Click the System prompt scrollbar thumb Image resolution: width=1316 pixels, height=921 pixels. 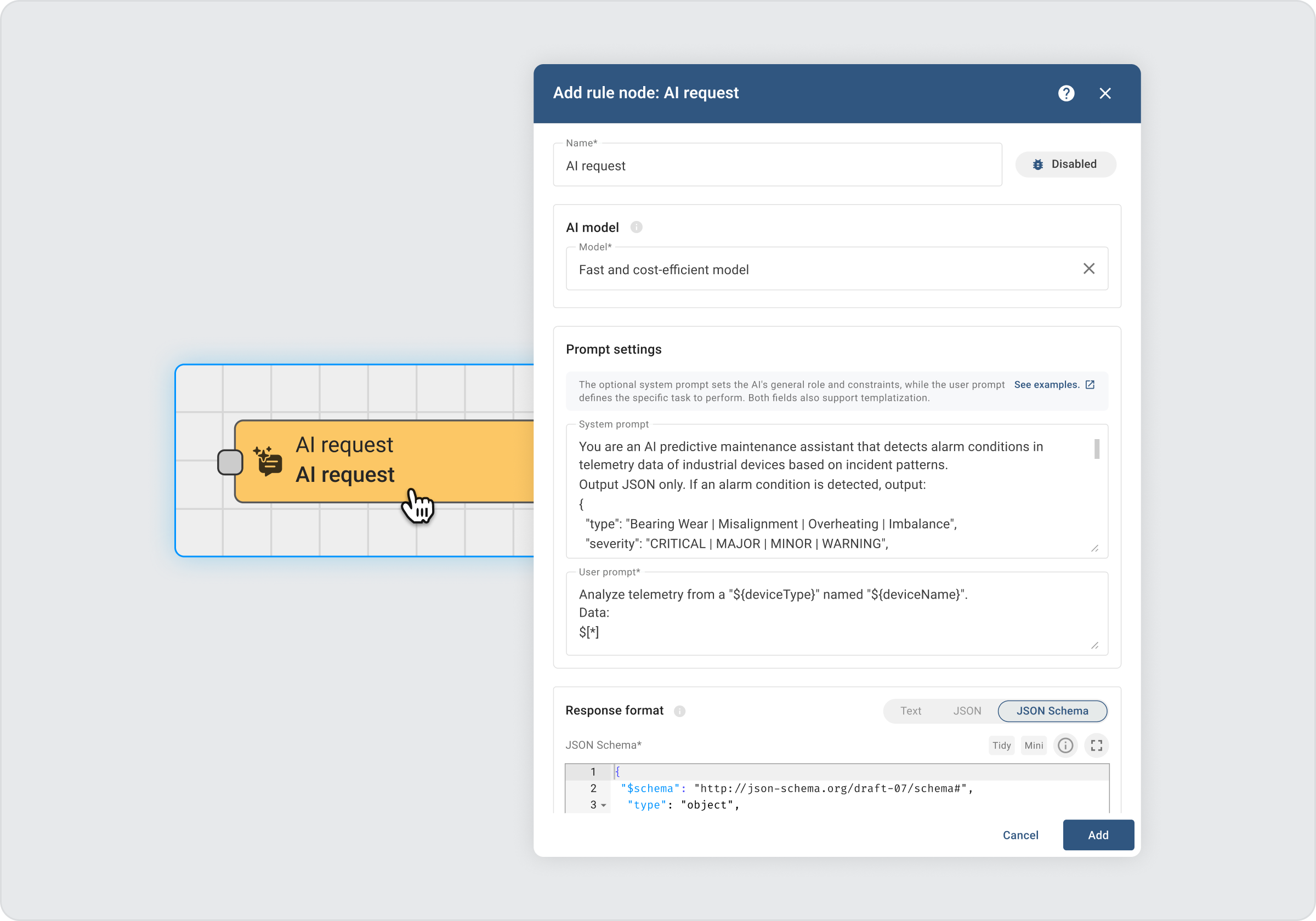point(1097,449)
